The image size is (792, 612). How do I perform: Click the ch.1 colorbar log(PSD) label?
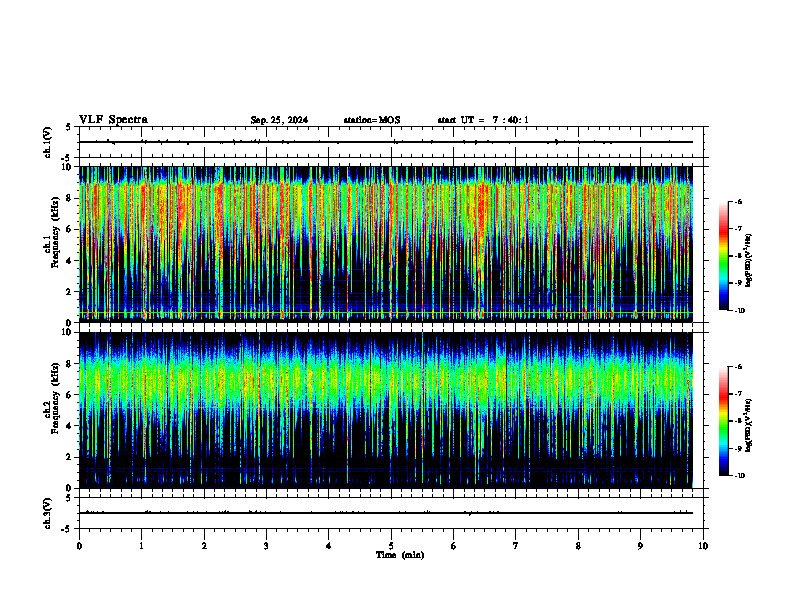(x=749, y=260)
